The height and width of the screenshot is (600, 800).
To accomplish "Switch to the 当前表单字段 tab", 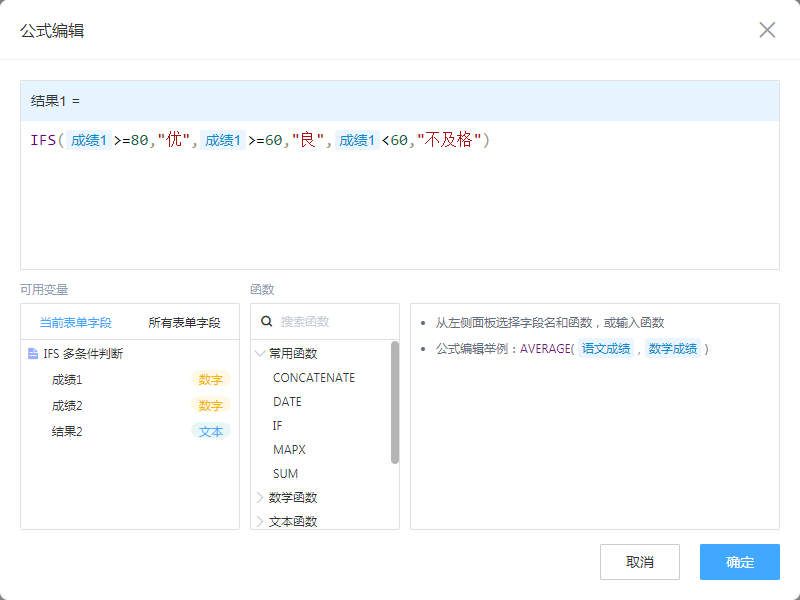I will coord(75,323).
